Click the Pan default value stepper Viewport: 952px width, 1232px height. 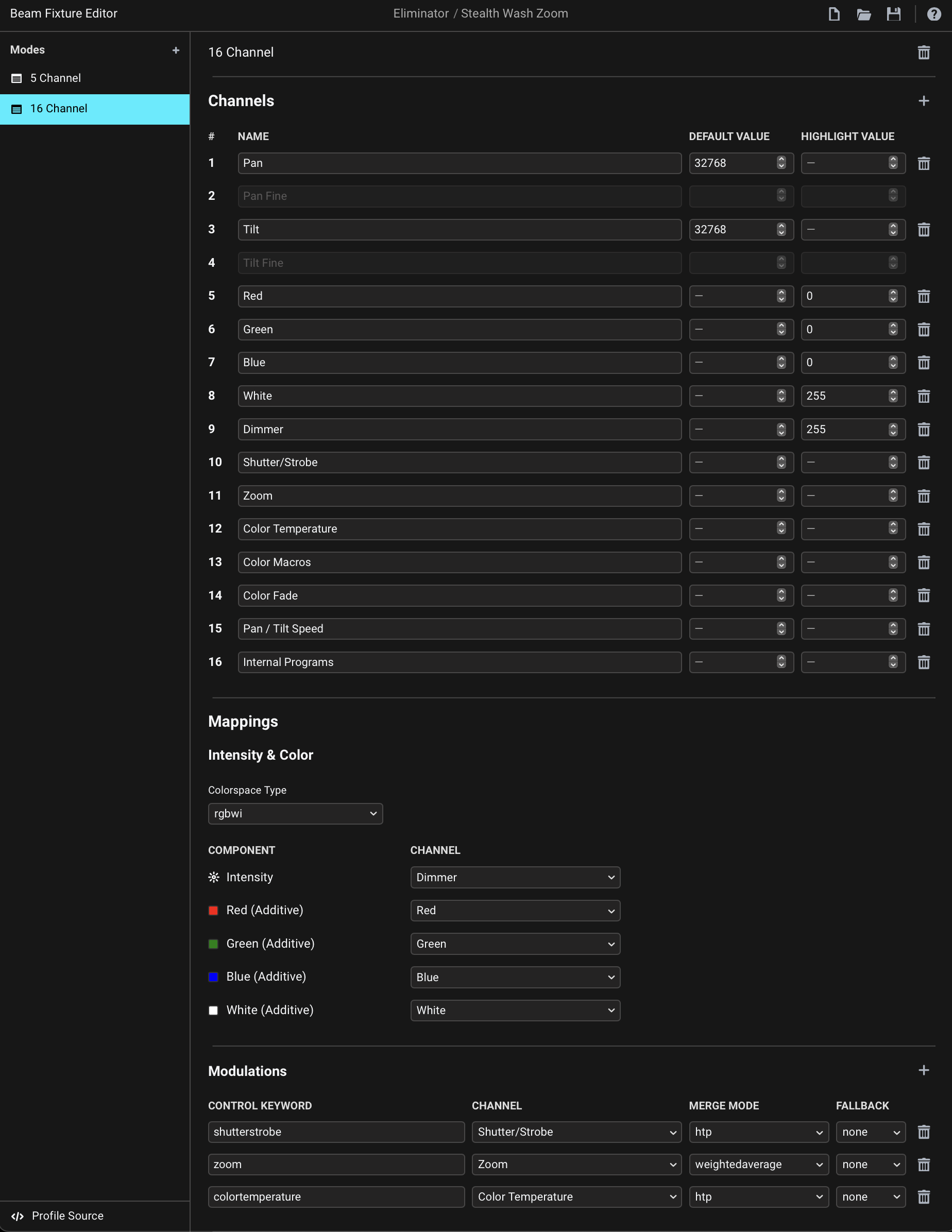click(x=781, y=163)
